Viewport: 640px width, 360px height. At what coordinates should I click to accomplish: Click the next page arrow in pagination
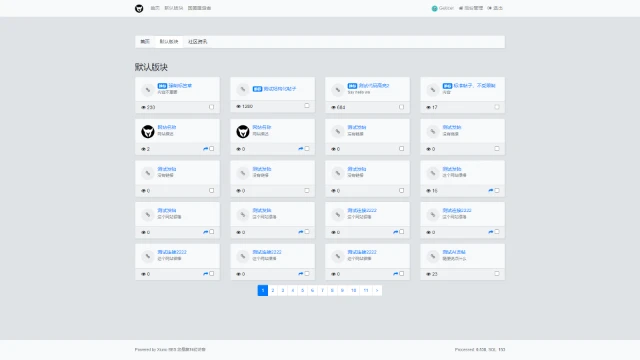point(377,290)
